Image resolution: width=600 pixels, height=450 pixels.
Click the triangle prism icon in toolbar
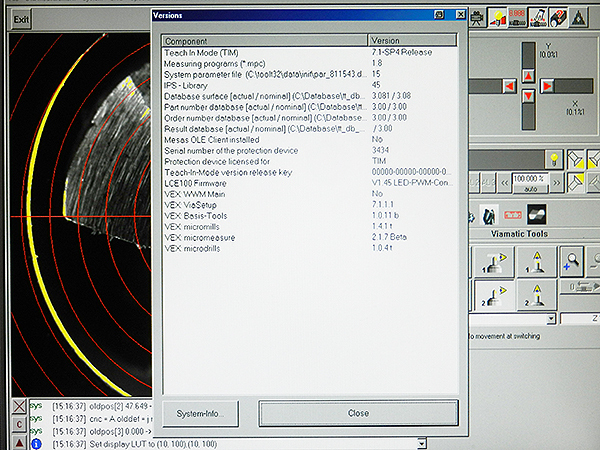(x=579, y=16)
